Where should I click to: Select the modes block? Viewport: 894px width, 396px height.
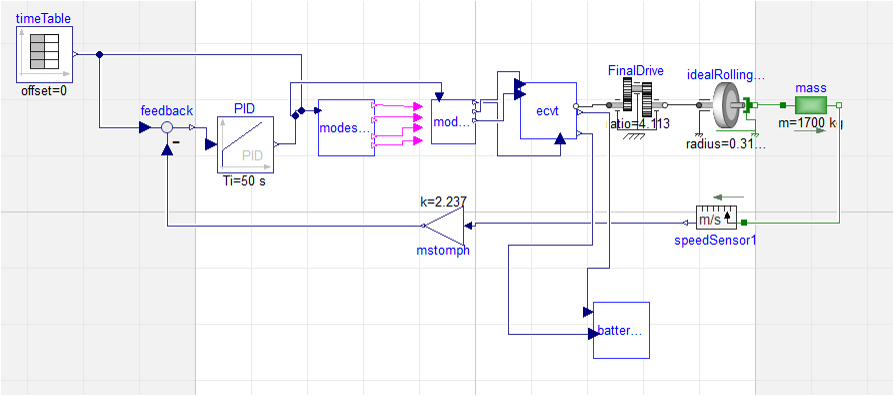(346, 128)
